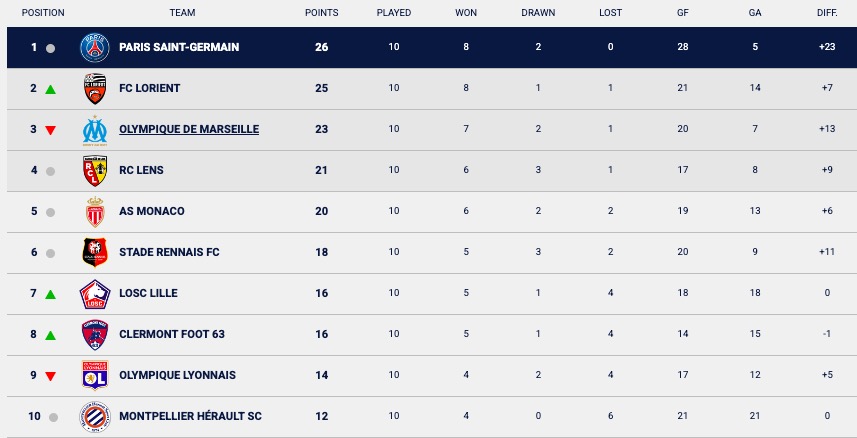The image size is (857, 438).
Task: Click the Stade Rennais FC logo
Action: (94, 252)
